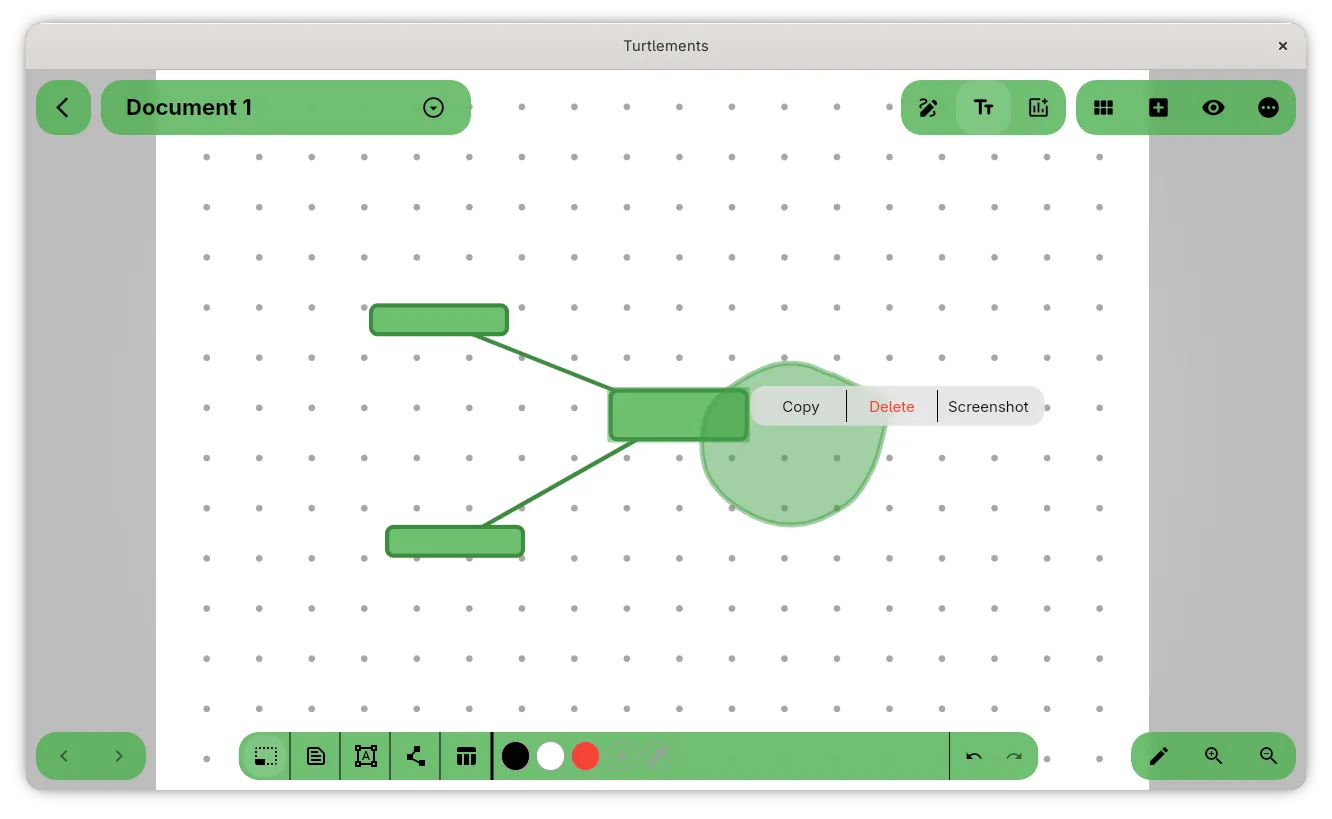Screen dimensions: 1332x819
Task: Go to previous page arrow
Action: click(x=64, y=756)
